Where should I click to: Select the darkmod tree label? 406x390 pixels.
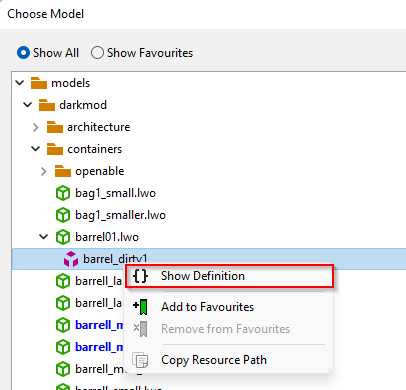pos(83,105)
